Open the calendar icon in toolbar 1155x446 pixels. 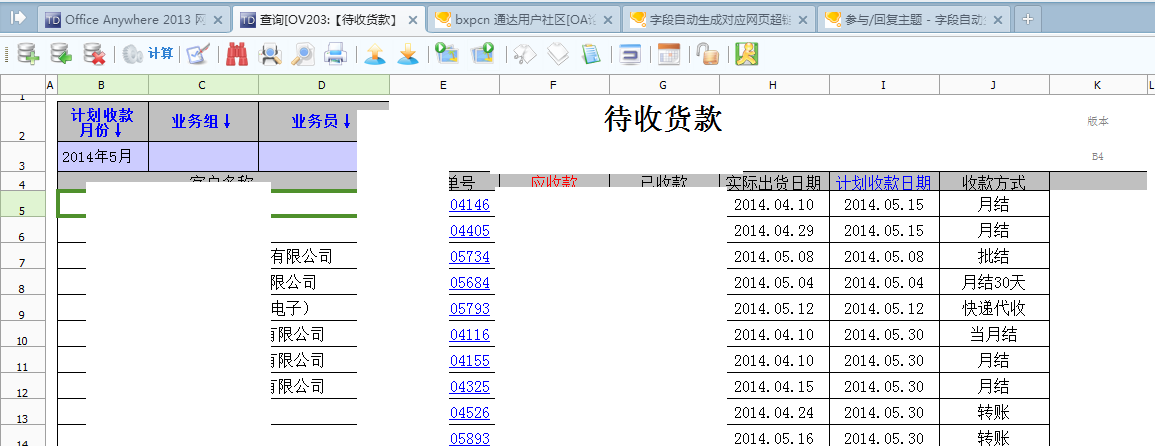tap(669, 53)
